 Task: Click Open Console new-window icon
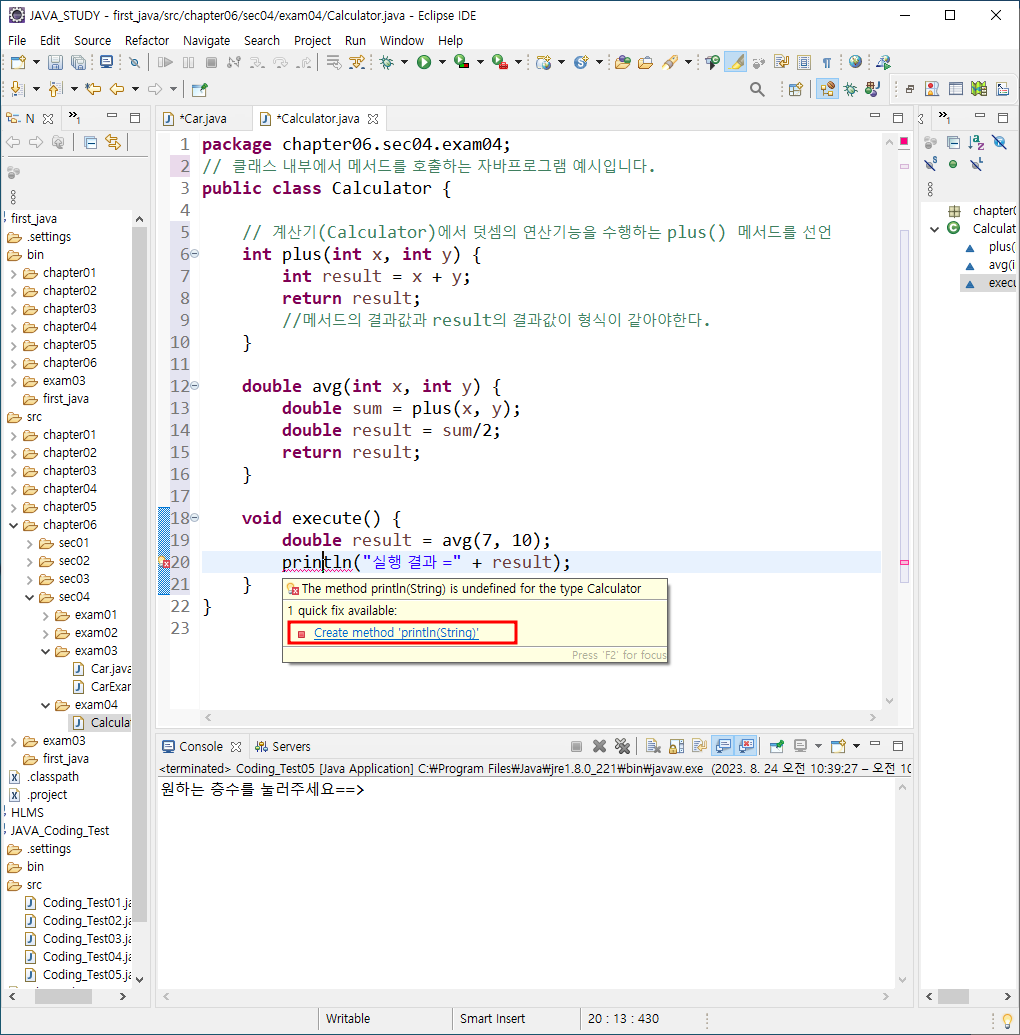838,746
